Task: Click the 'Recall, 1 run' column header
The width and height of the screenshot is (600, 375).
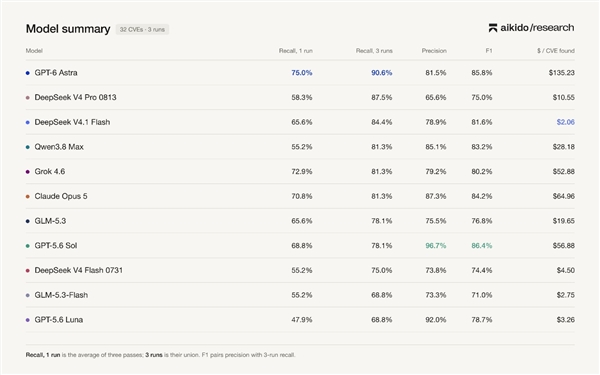Action: [x=295, y=51]
